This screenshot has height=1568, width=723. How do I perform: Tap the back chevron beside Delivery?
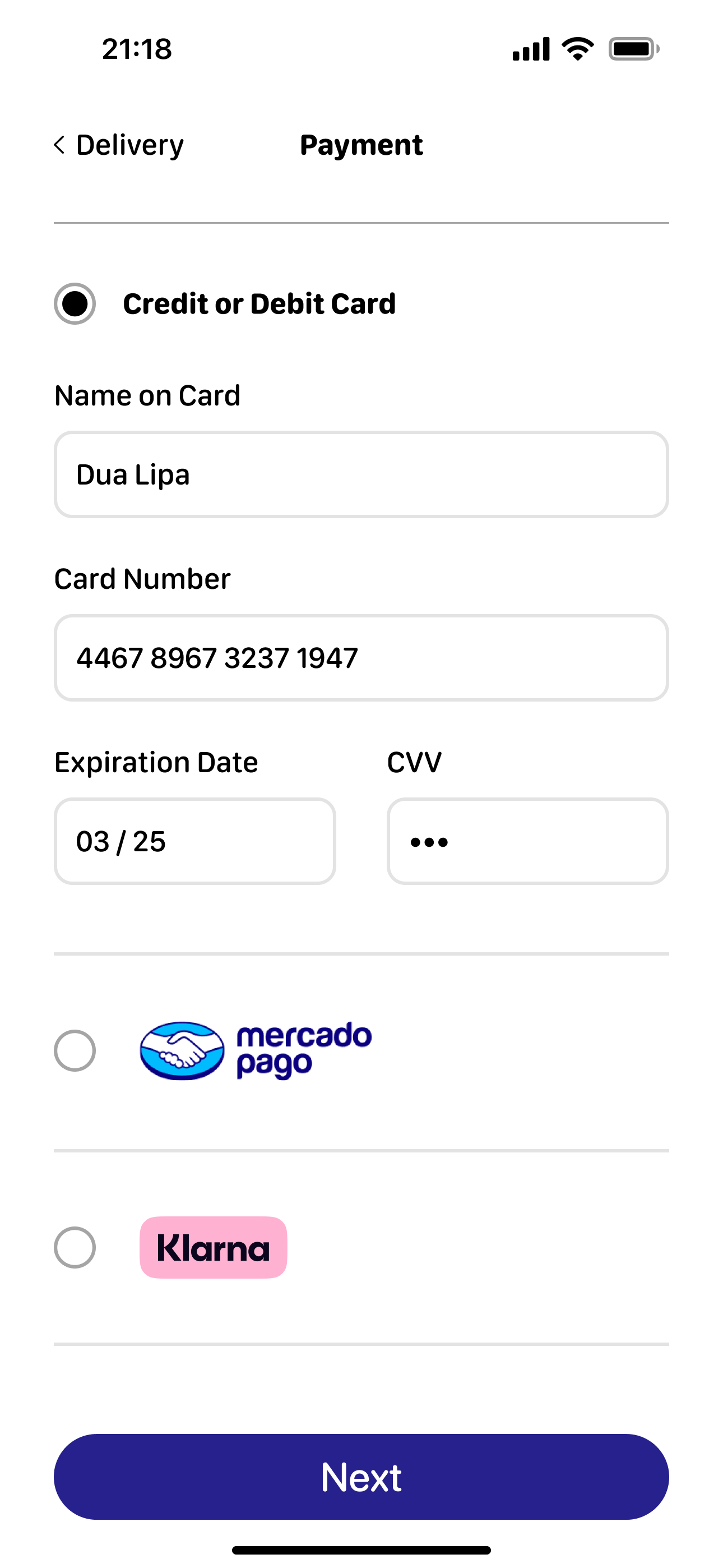click(59, 145)
